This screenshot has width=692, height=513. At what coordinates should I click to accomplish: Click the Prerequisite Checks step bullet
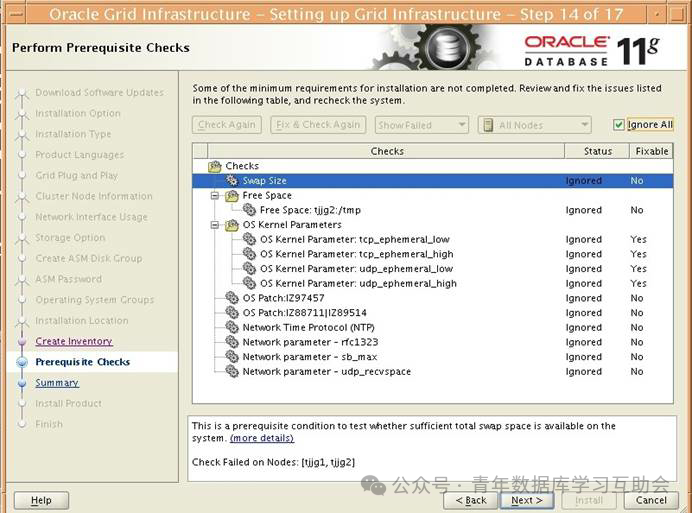click(22, 362)
